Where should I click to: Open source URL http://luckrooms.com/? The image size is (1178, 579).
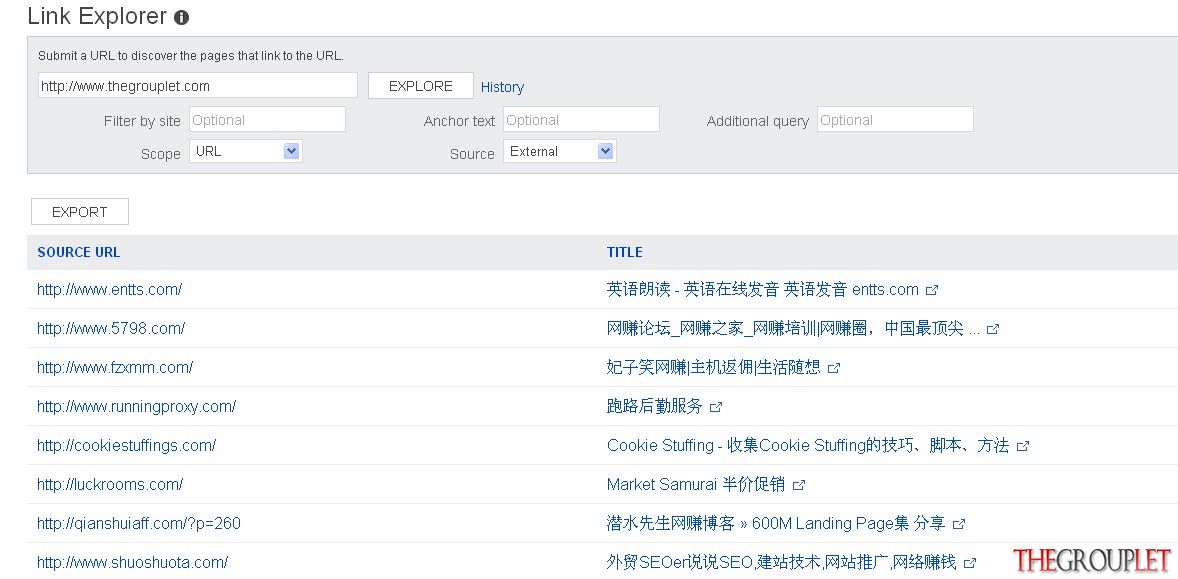coord(110,484)
